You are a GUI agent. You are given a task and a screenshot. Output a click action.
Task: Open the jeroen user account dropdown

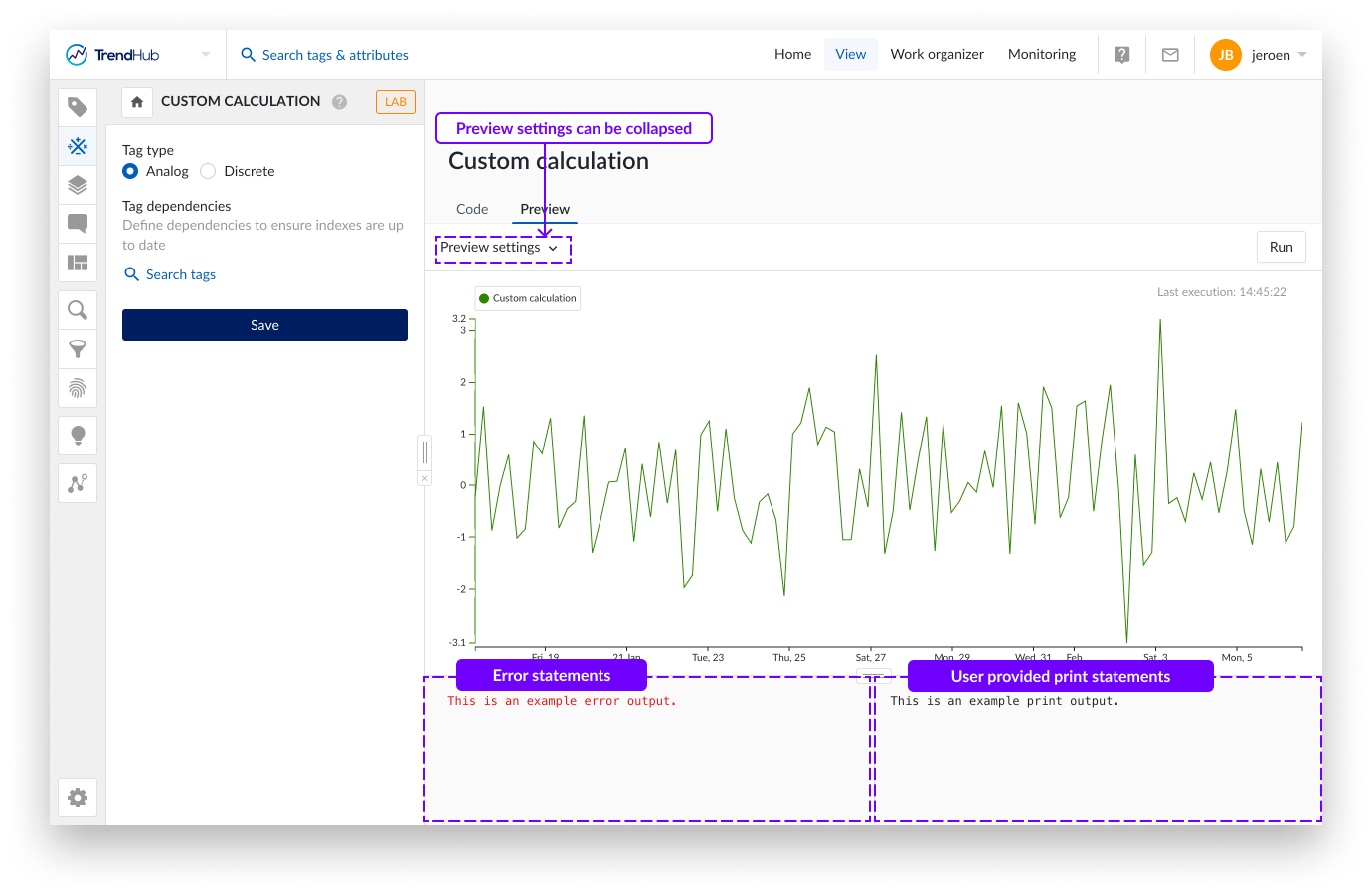tap(1259, 55)
